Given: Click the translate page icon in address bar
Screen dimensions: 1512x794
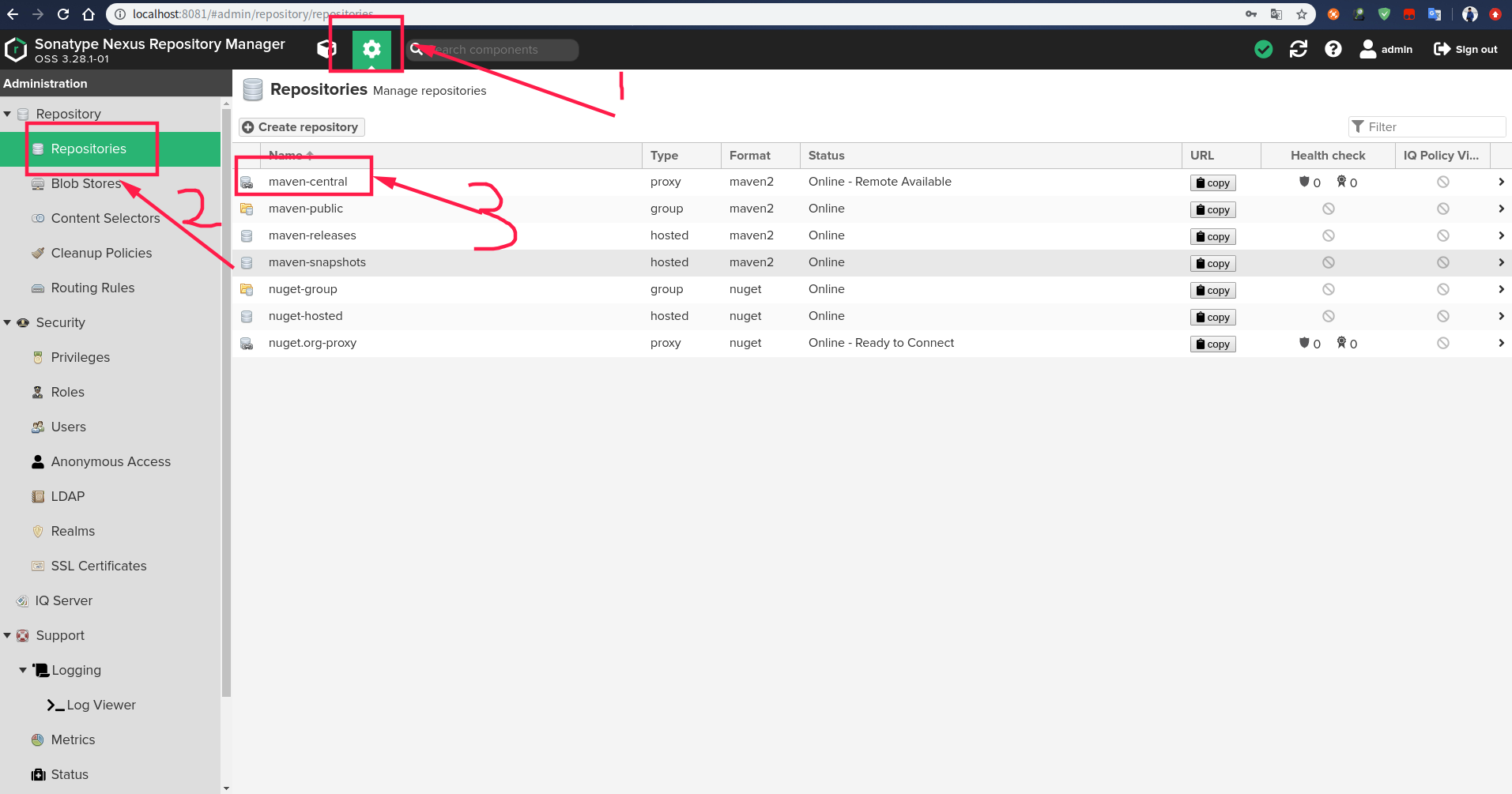Looking at the screenshot, I should coord(1276,14).
